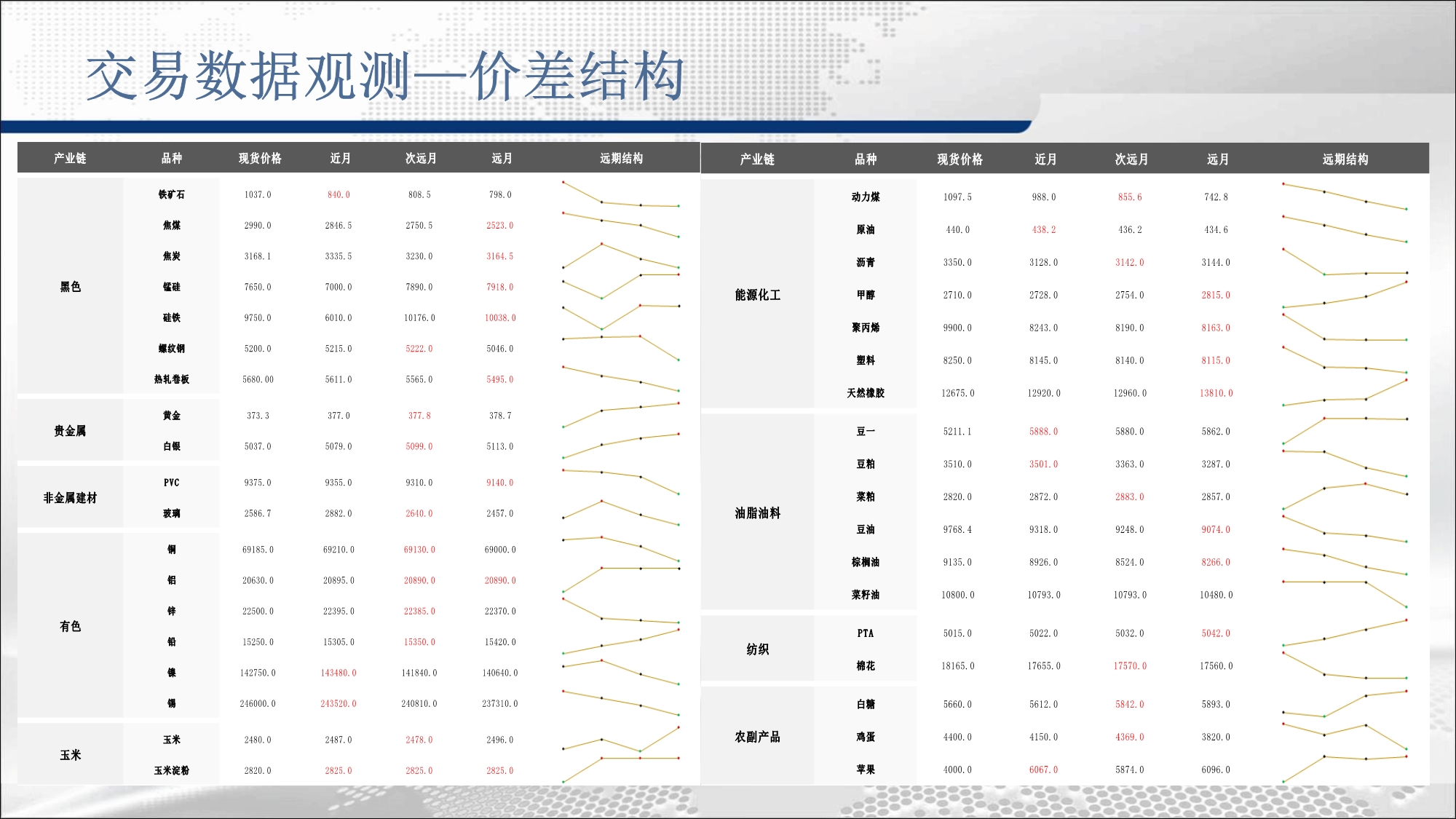The height and width of the screenshot is (819, 1456).
Task: Select the 17570.0 value for 棉花
Action: [1130, 665]
